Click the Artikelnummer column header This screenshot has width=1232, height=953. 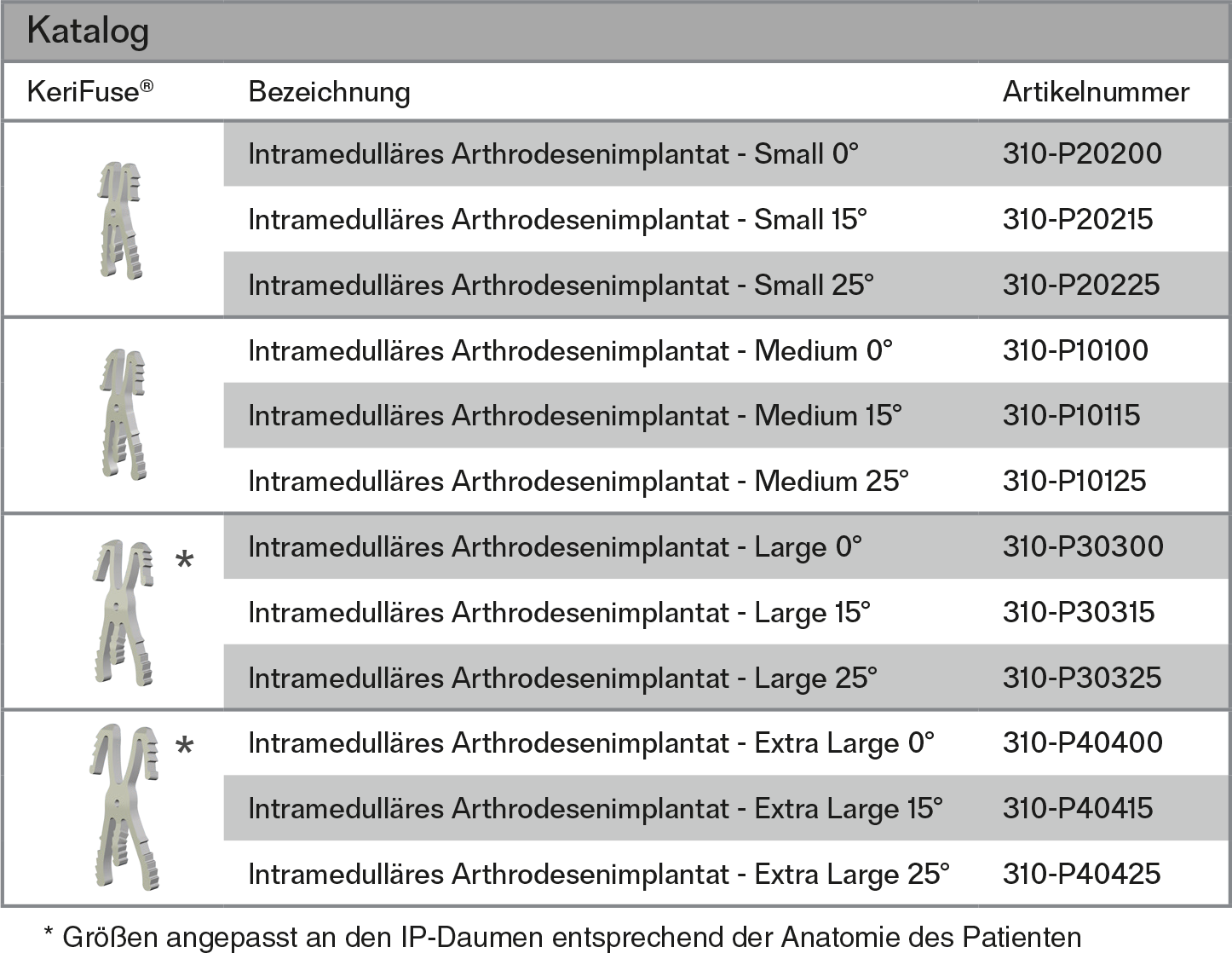(1095, 92)
